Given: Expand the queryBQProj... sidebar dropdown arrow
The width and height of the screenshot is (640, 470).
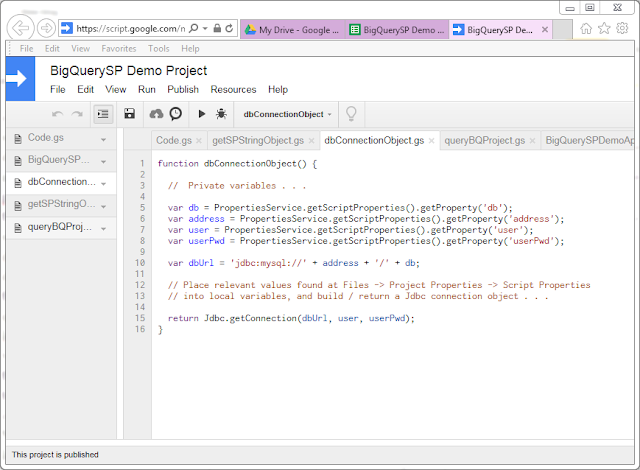Looking at the screenshot, I should (104, 228).
